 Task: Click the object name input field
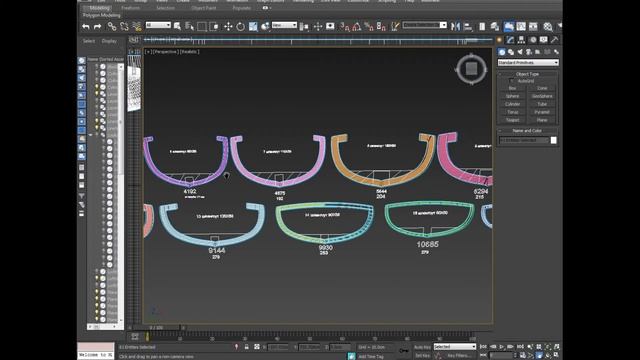524,140
